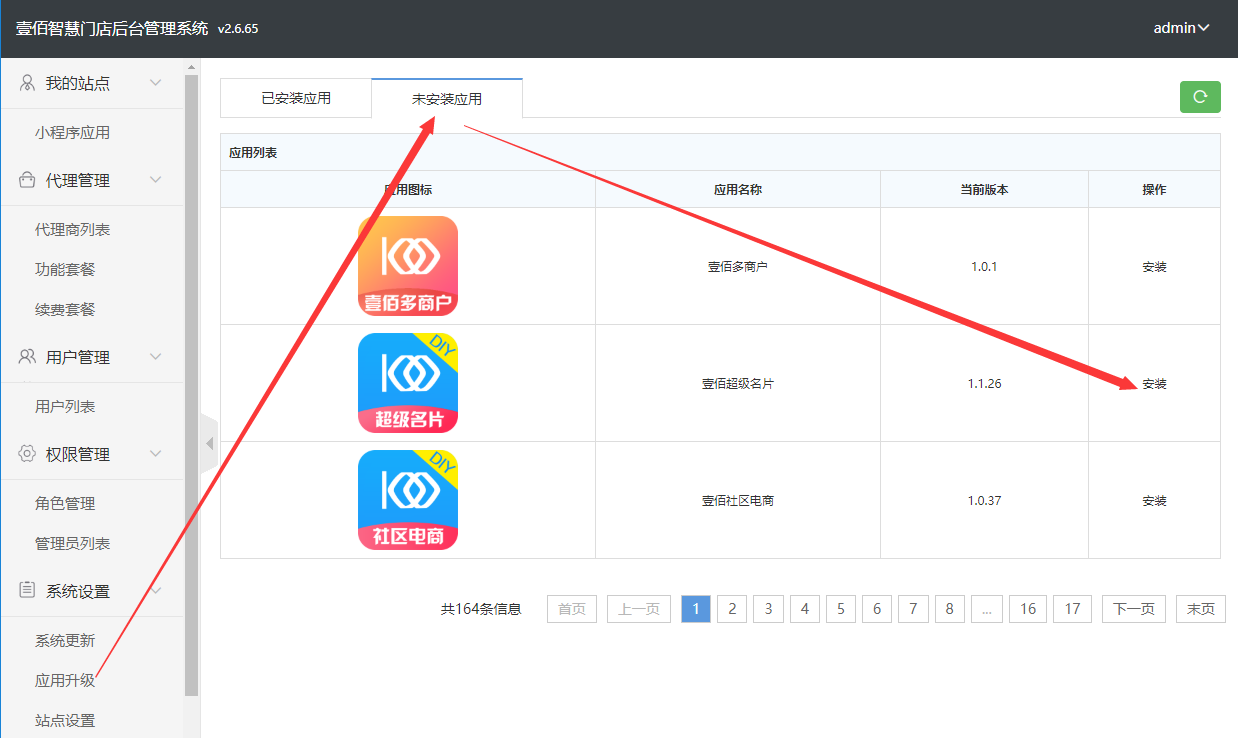
Task: Go to page 16
Action: (1028, 609)
